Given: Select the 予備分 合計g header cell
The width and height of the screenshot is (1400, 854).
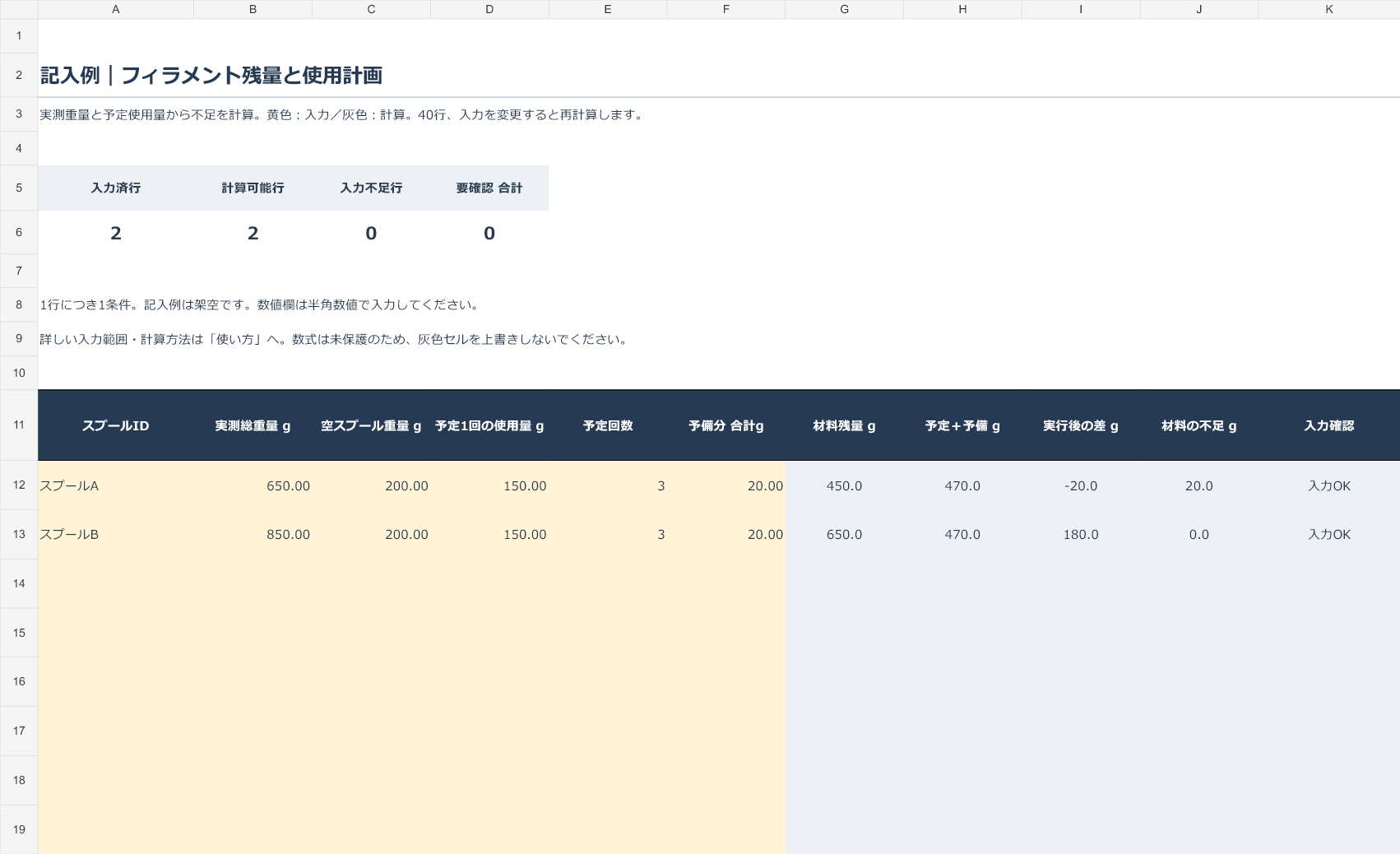Looking at the screenshot, I should coord(726,425).
